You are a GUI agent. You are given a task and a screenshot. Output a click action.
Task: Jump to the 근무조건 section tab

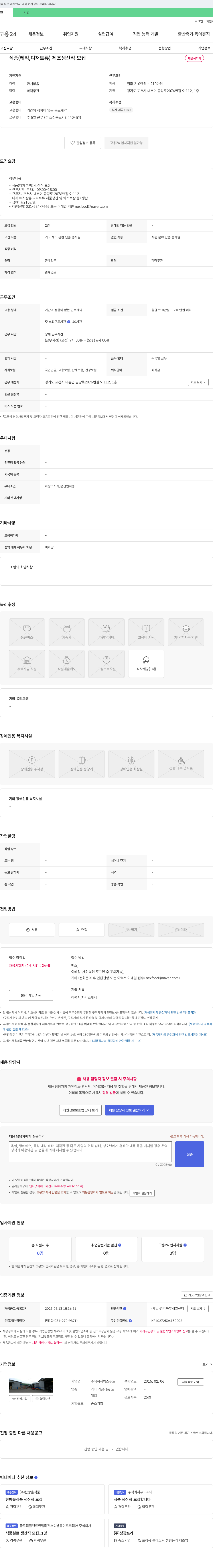(x=46, y=48)
